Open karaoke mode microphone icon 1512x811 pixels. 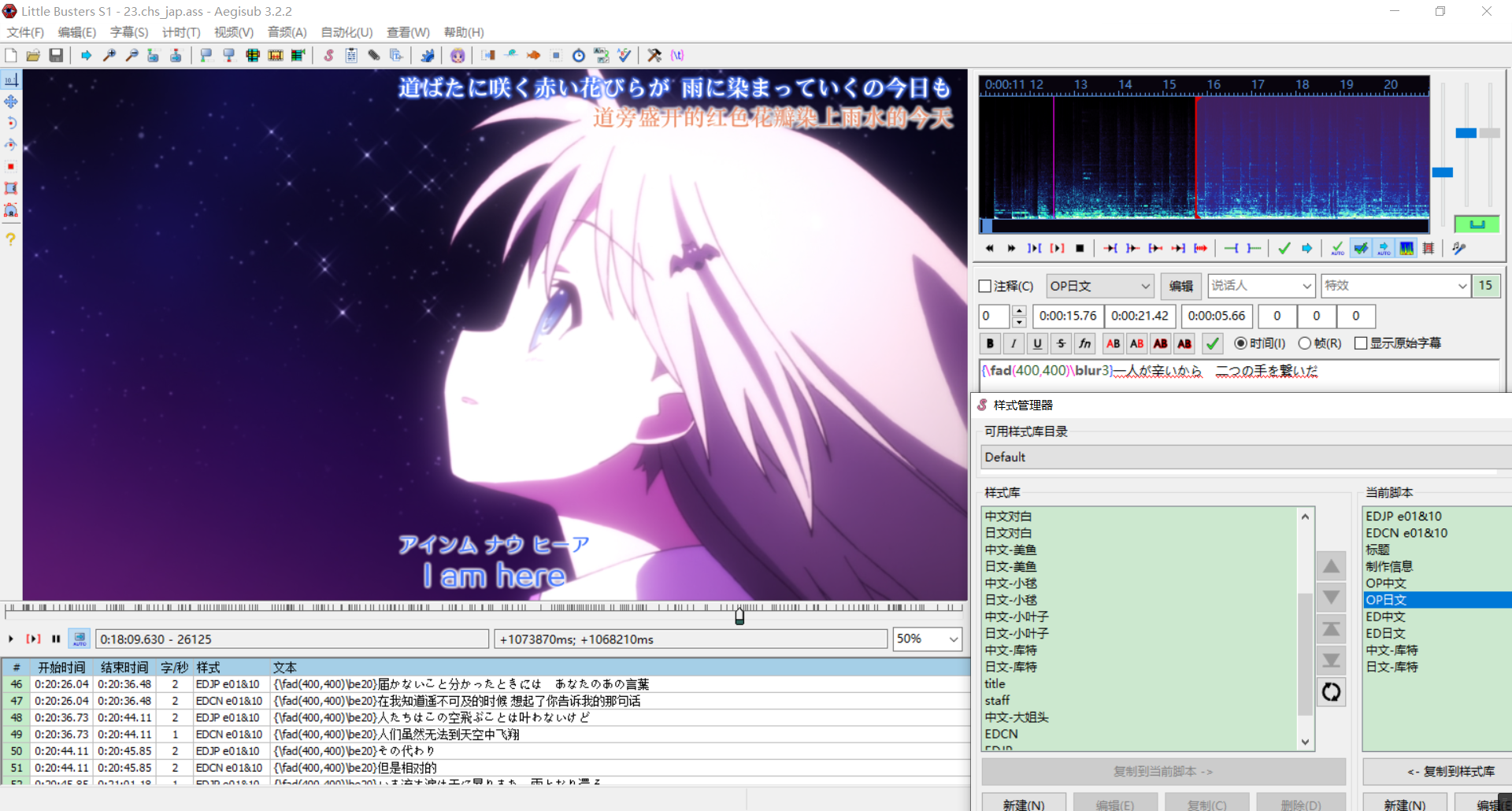click(1459, 248)
